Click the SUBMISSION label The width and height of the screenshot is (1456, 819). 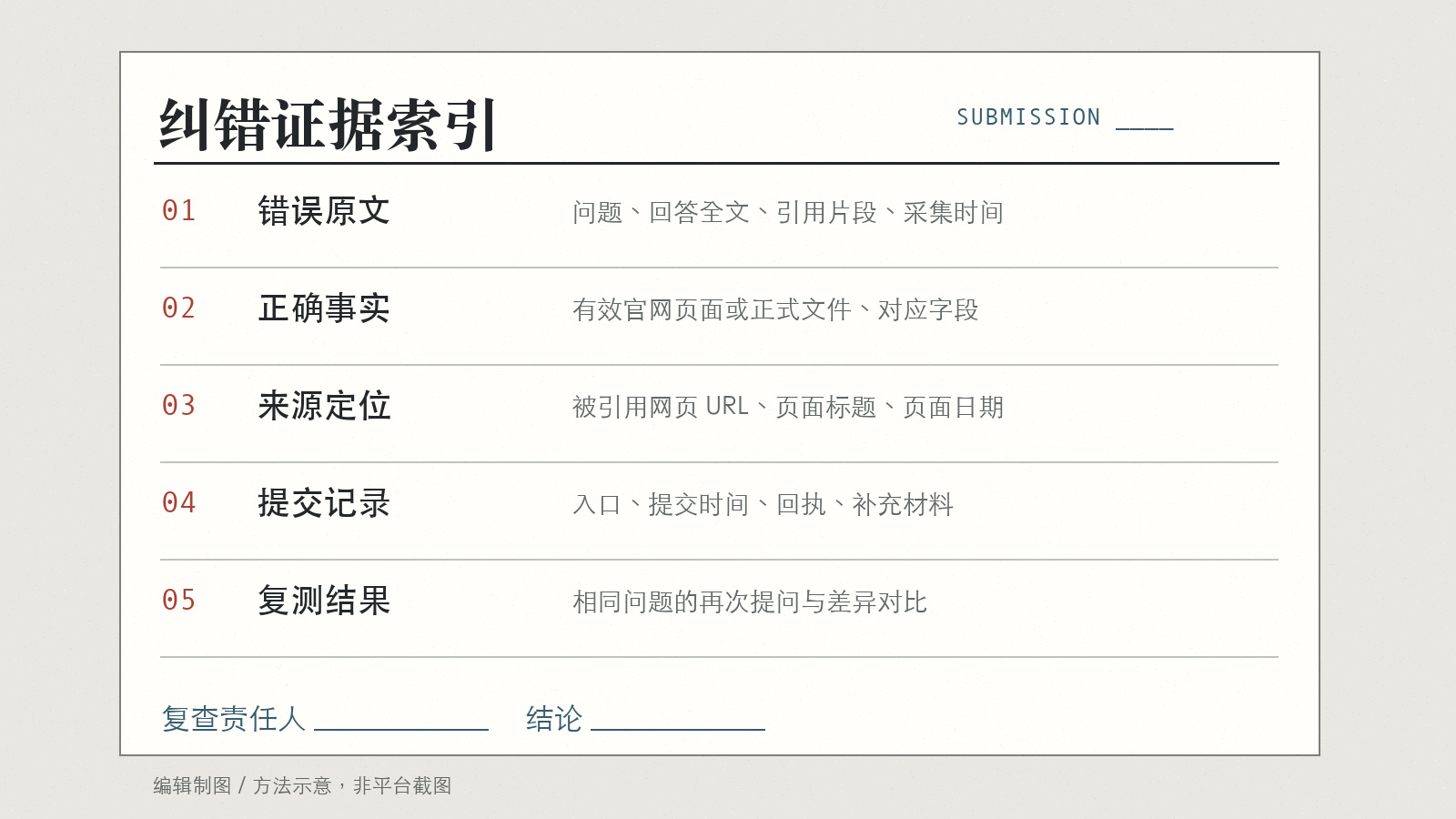(1028, 117)
